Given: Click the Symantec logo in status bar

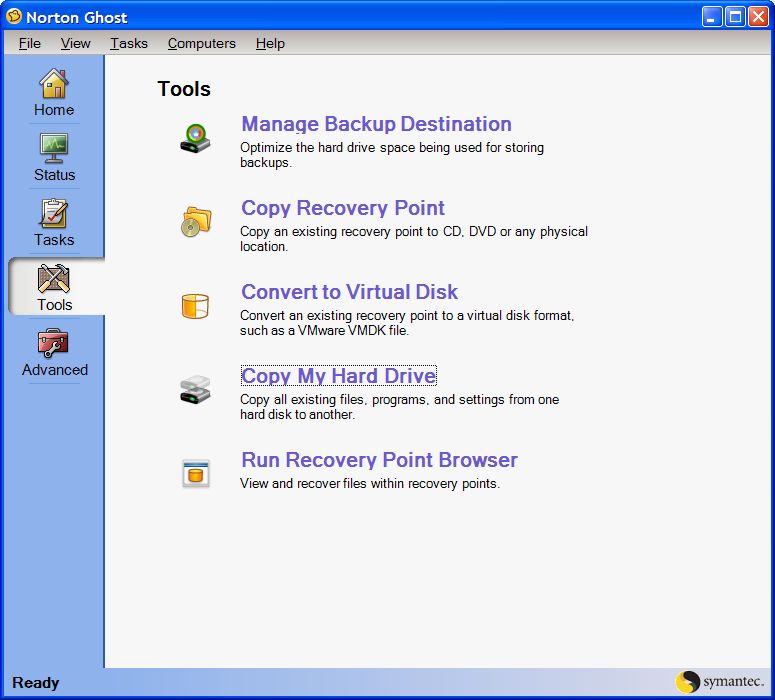Looking at the screenshot, I should click(720, 682).
